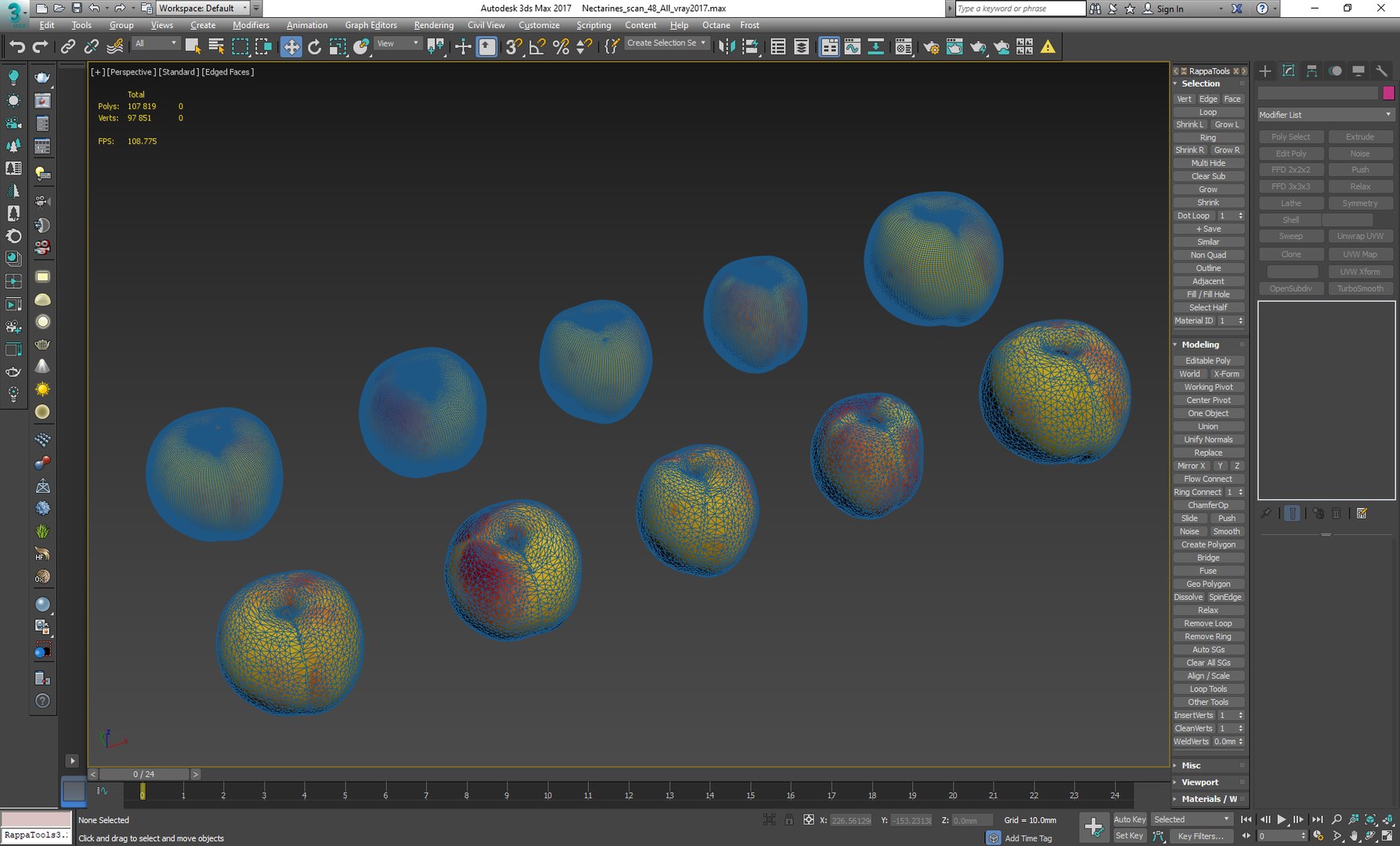Viewport: 1400px width, 846px height.
Task: Open the Create panel plus tab
Action: tap(1265, 71)
